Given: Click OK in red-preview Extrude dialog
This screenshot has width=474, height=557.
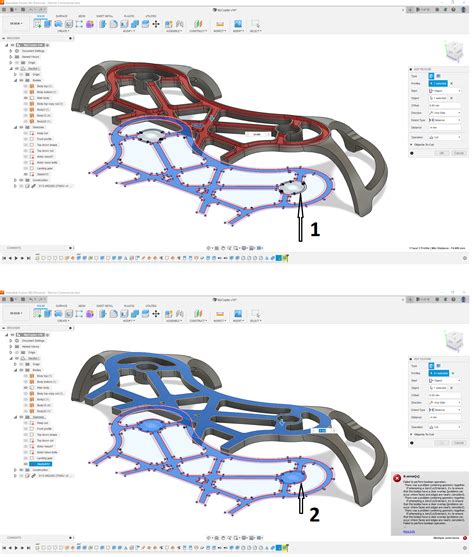Looking at the screenshot, I should (442, 153).
